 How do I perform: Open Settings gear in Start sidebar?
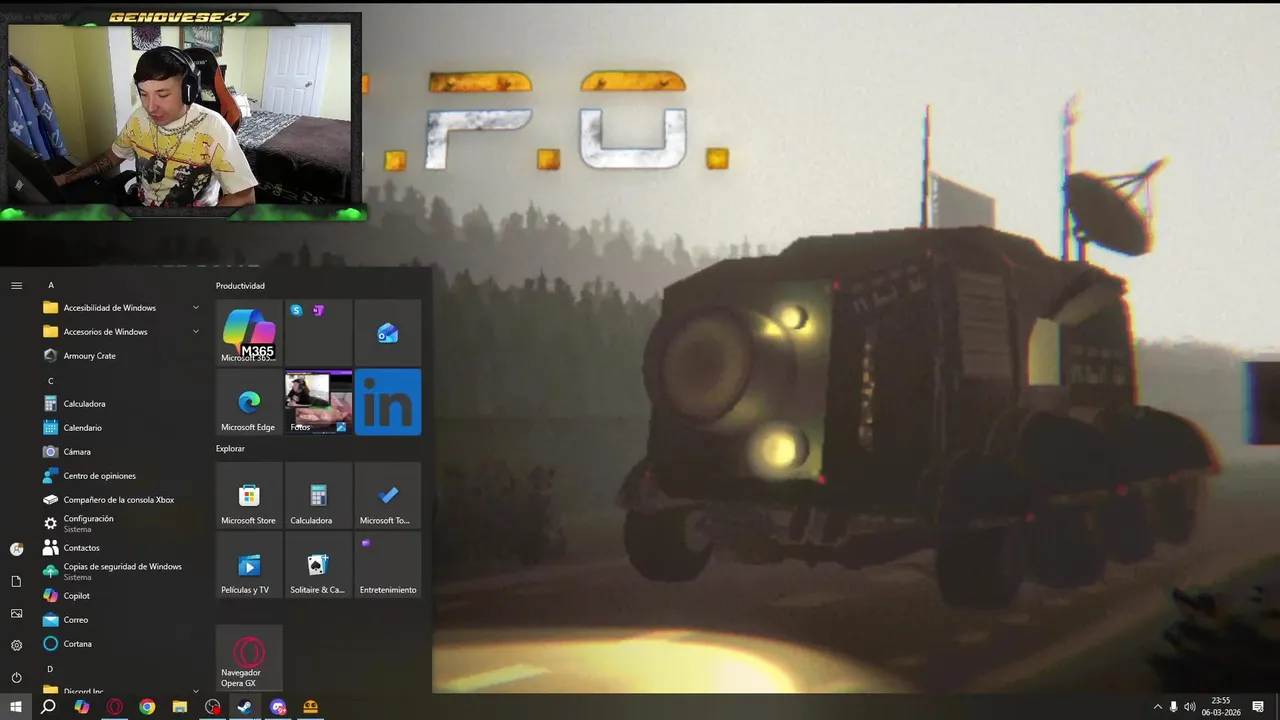(16, 645)
